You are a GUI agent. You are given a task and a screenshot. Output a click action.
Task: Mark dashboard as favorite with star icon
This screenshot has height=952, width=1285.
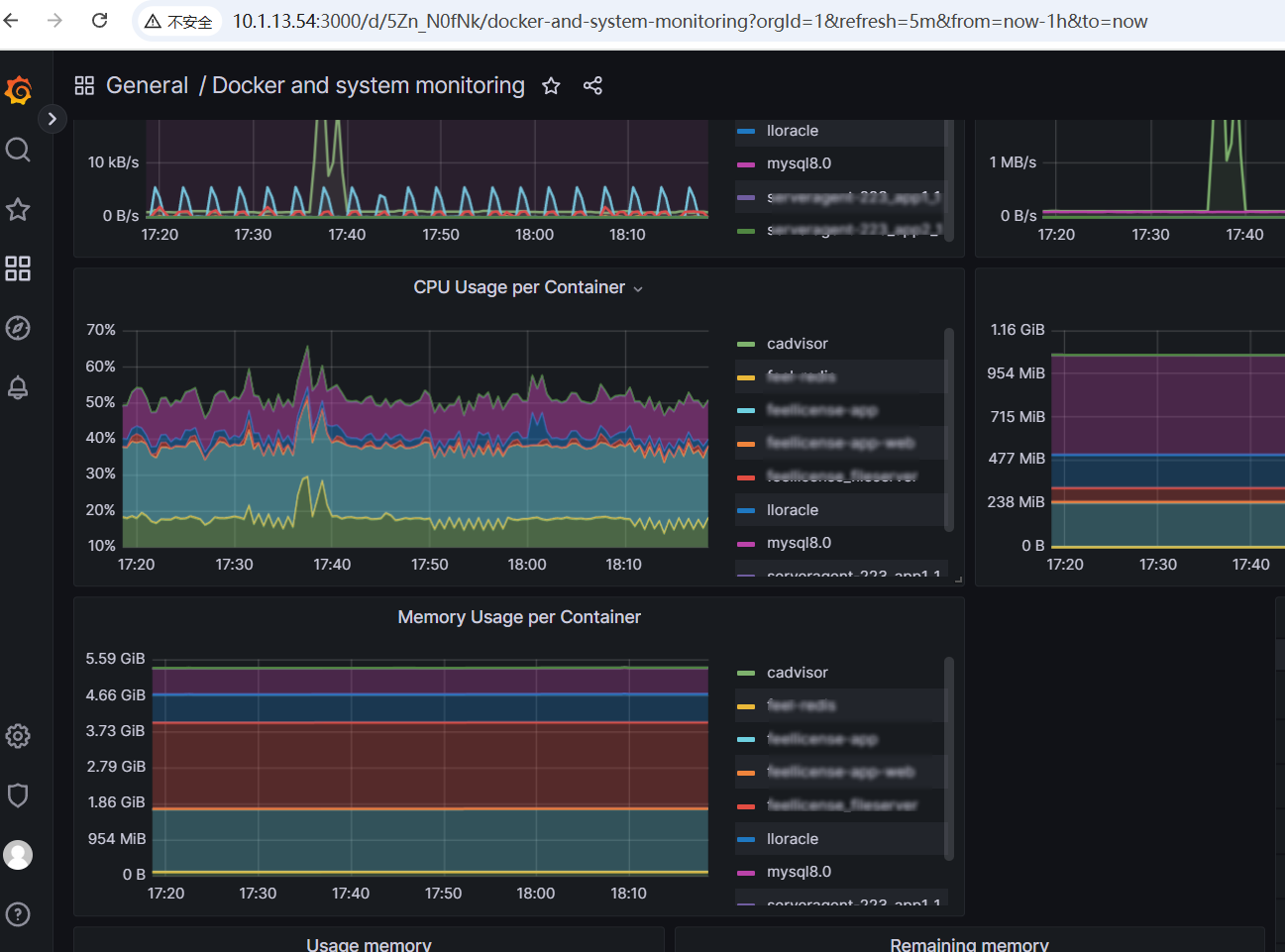click(x=551, y=86)
